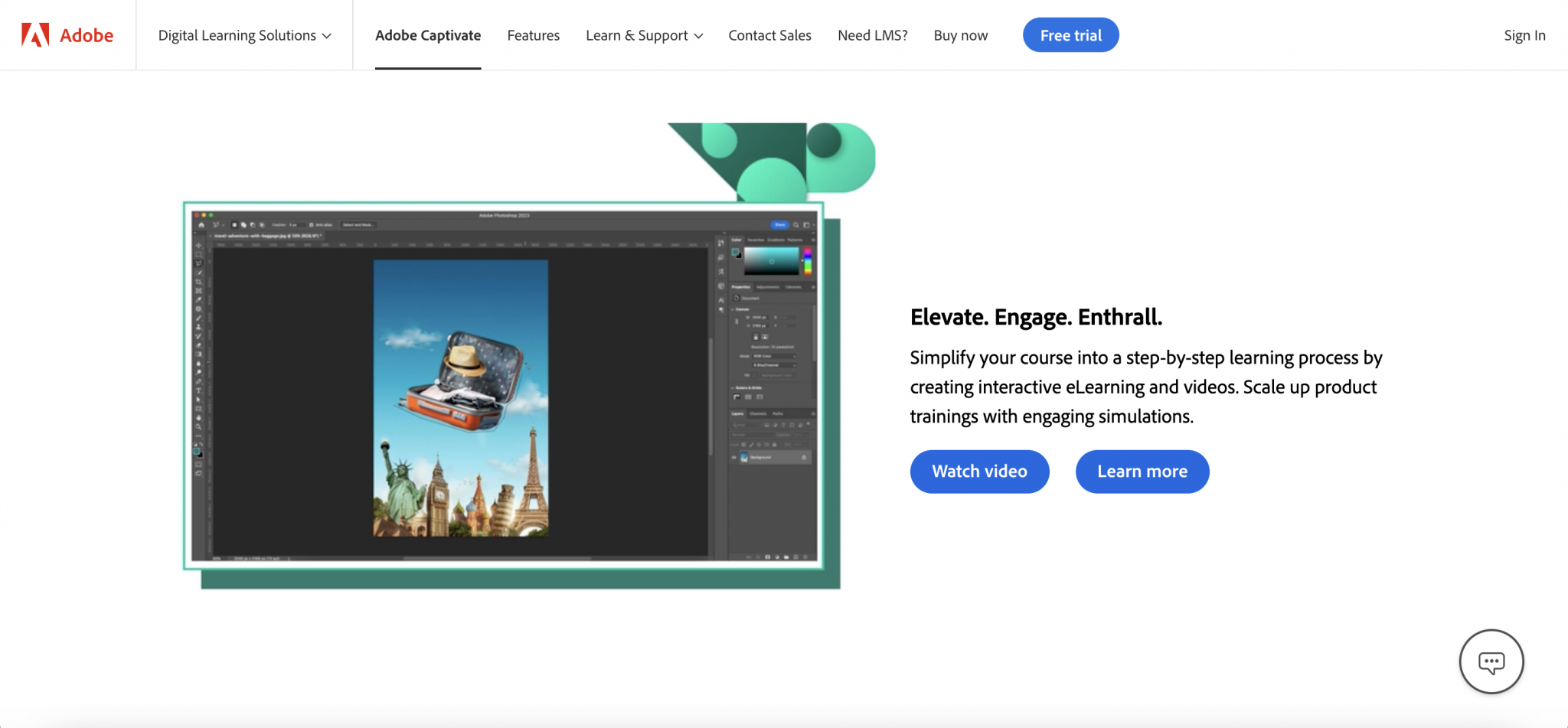Click the Free trial button
Viewport: 1568px width, 728px height.
click(1070, 34)
